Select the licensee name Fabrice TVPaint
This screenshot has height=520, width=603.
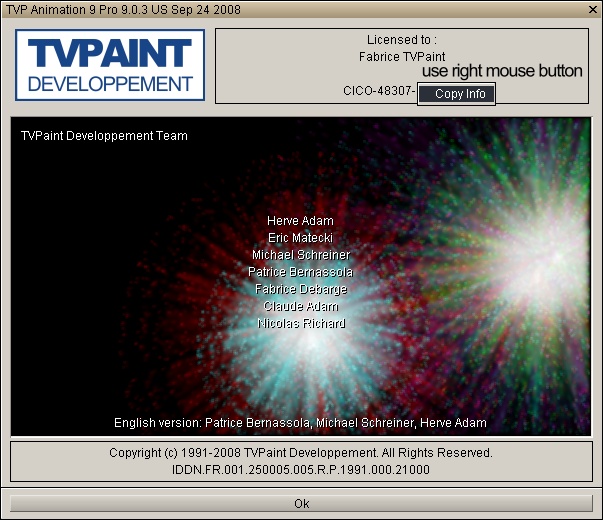click(x=402, y=57)
